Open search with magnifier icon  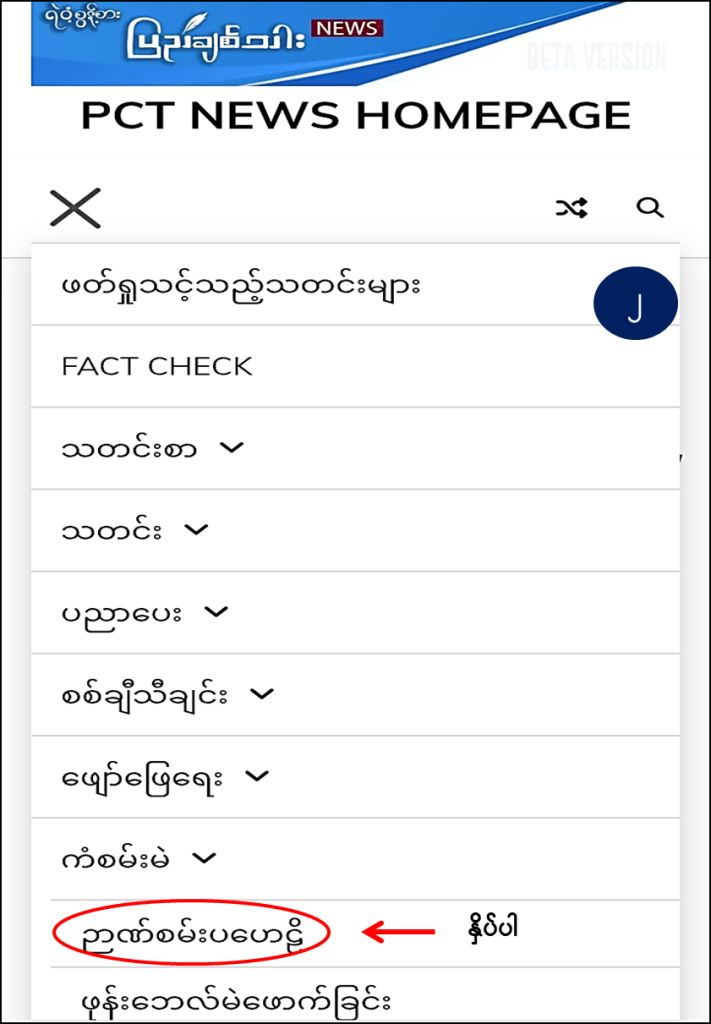click(x=650, y=208)
